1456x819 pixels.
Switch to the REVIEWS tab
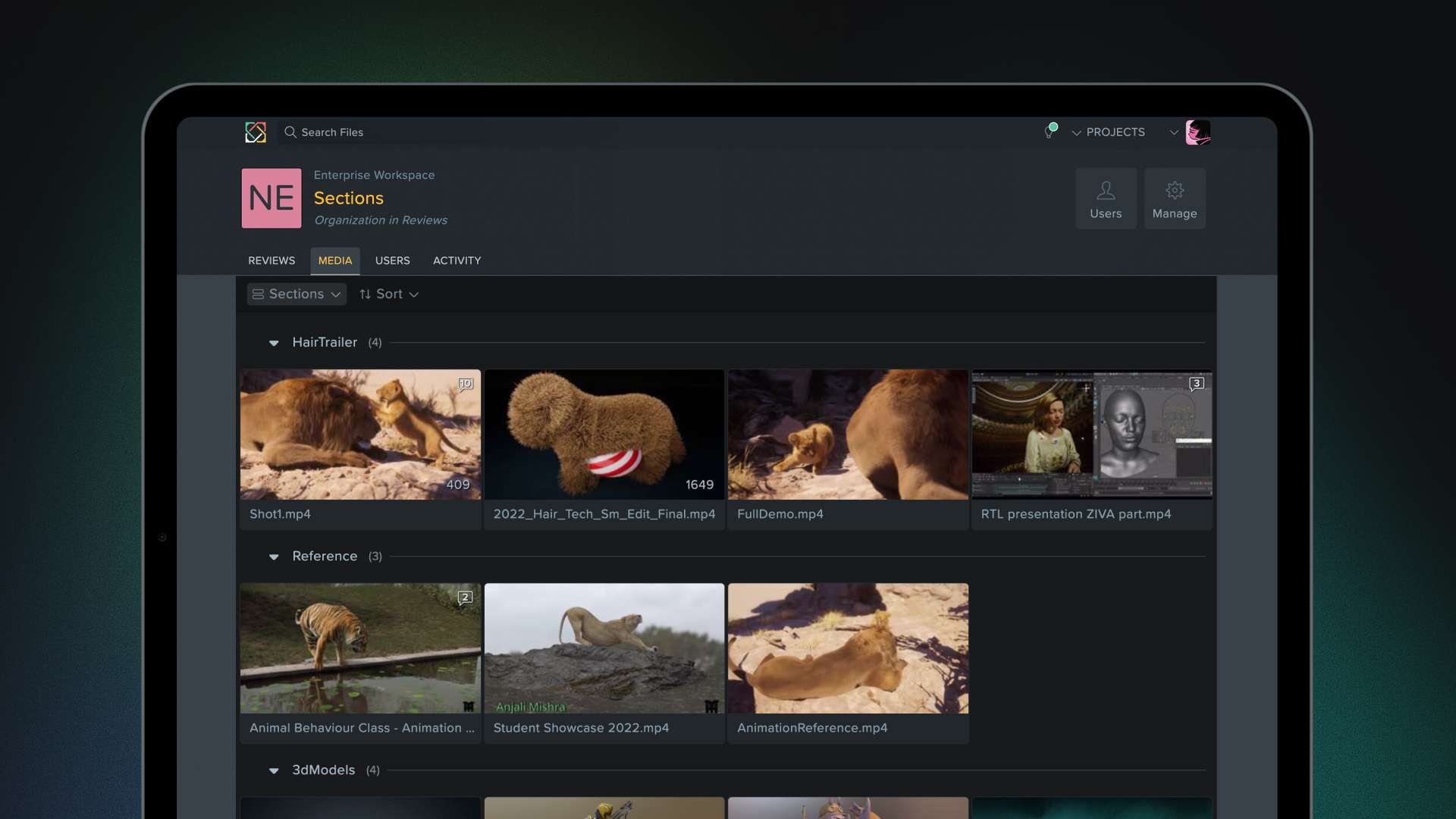point(271,260)
